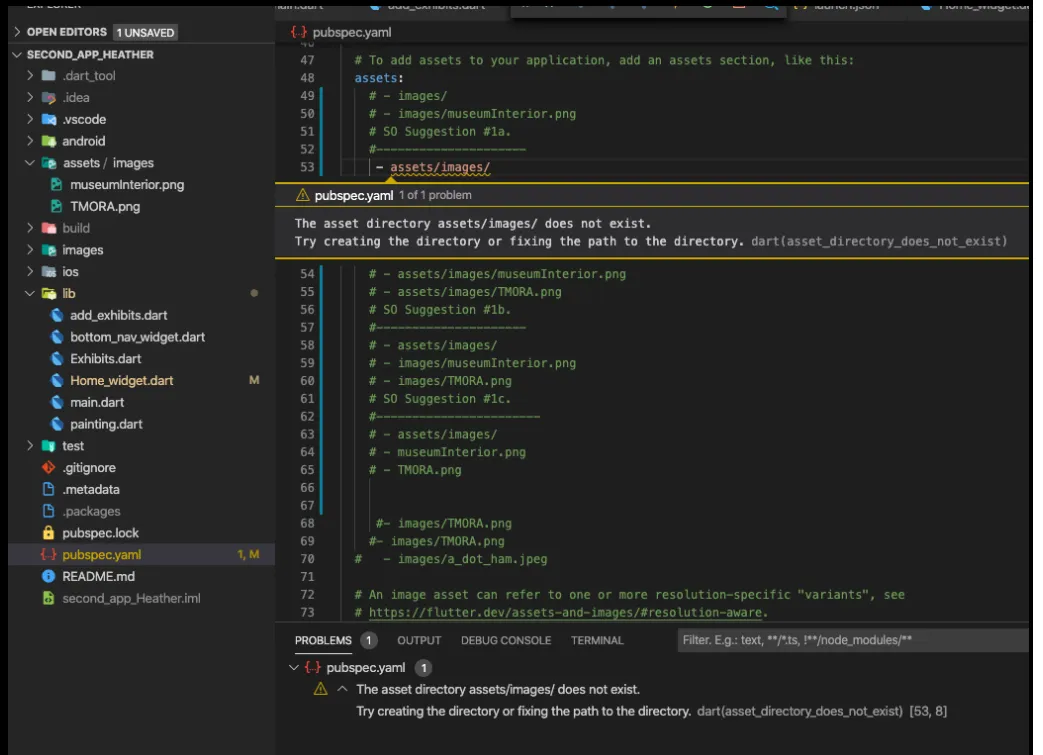This screenshot has width=1043, height=755.
Task: Expand the OPEN EDITORS section
Action: point(17,32)
